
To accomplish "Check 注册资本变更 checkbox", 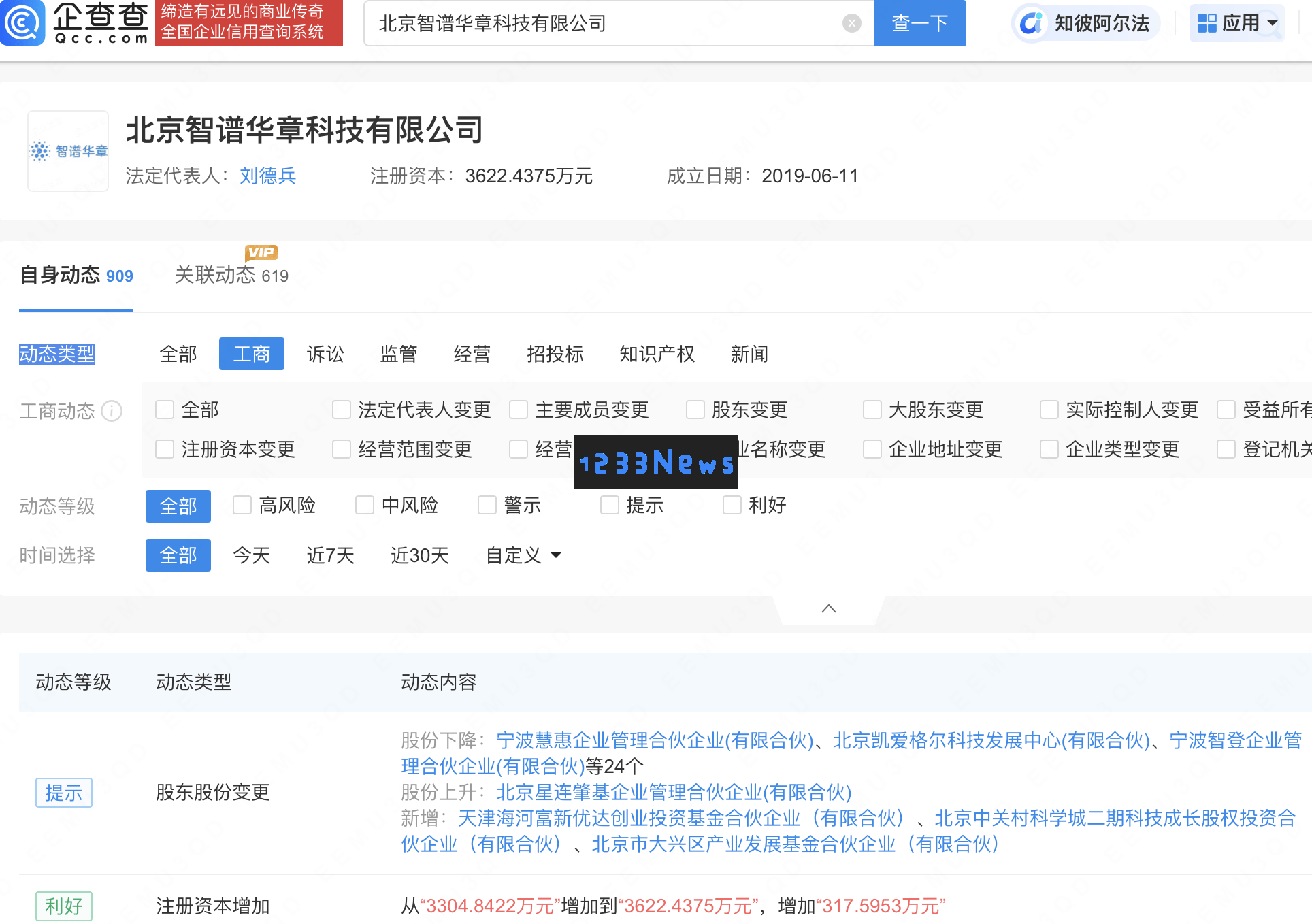I will (165, 449).
